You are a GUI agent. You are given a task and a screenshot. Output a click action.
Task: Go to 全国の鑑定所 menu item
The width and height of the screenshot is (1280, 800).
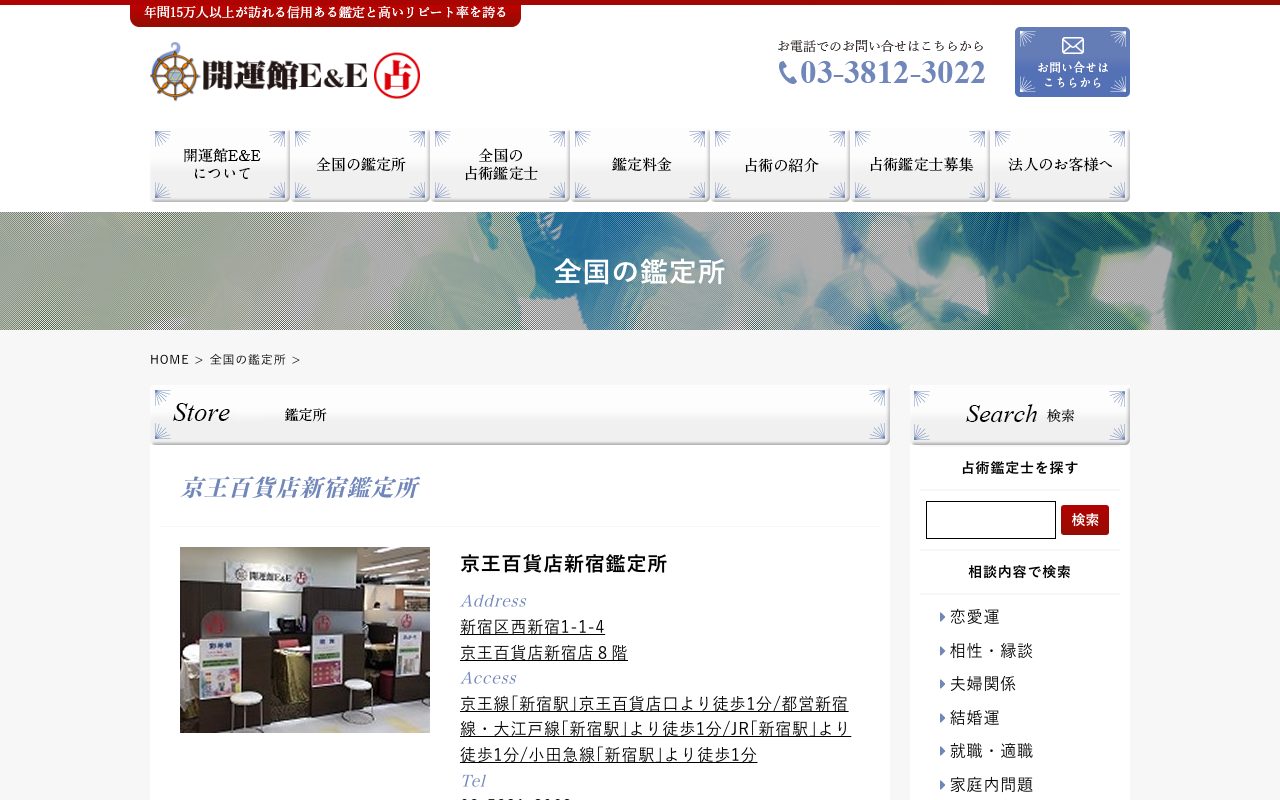point(360,165)
